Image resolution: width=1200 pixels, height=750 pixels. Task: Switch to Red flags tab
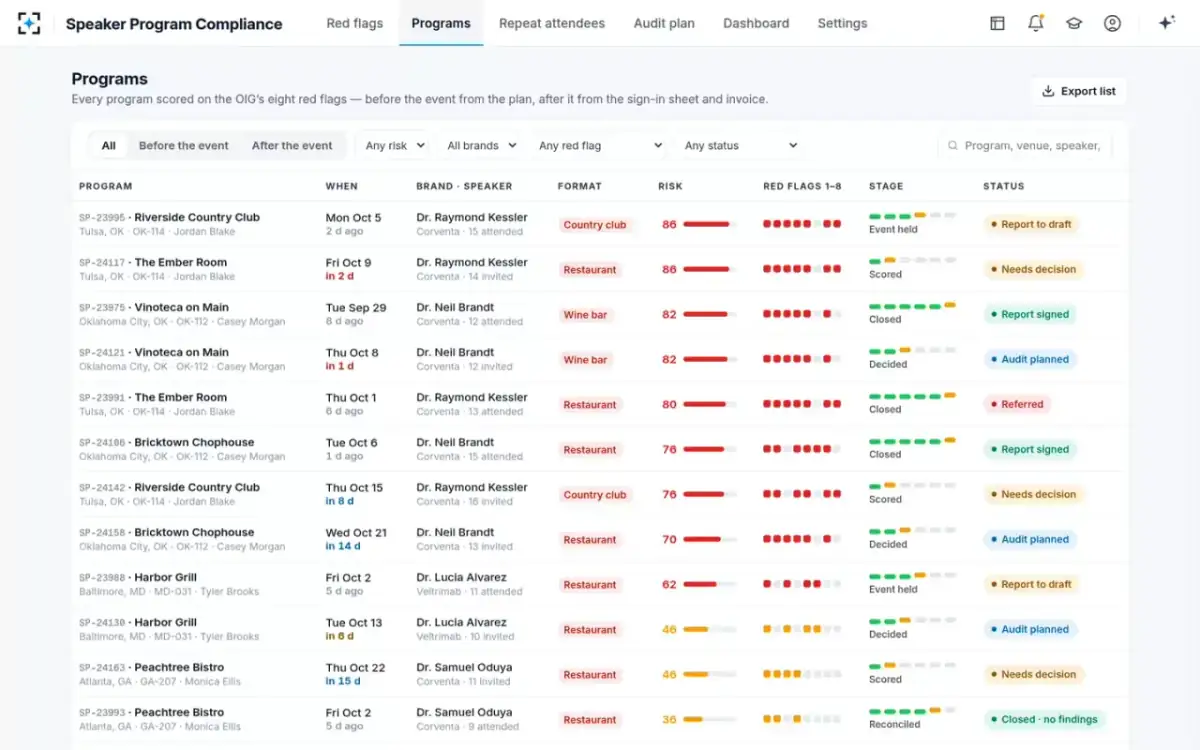click(x=354, y=23)
